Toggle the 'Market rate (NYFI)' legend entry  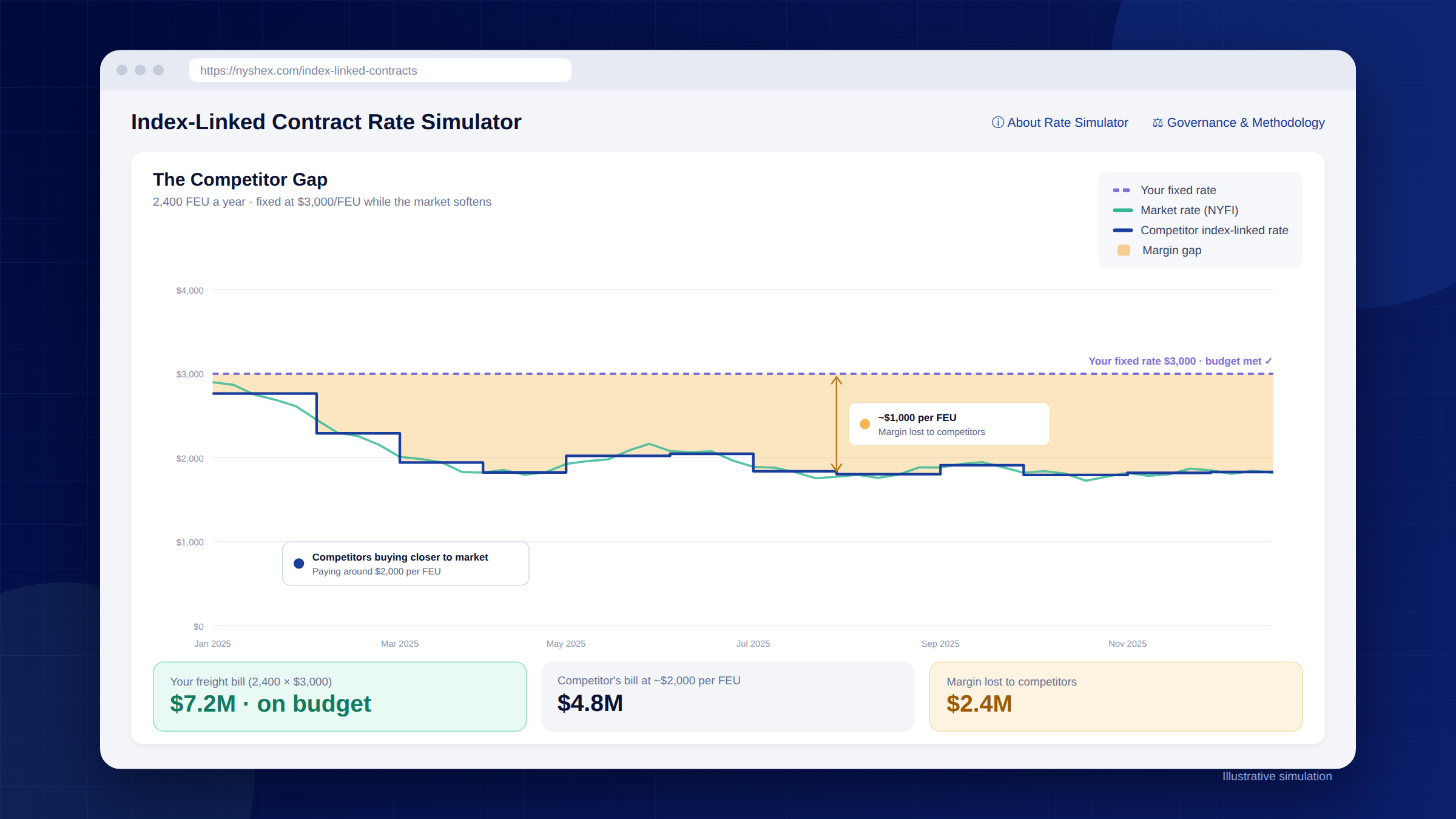tap(1175, 210)
